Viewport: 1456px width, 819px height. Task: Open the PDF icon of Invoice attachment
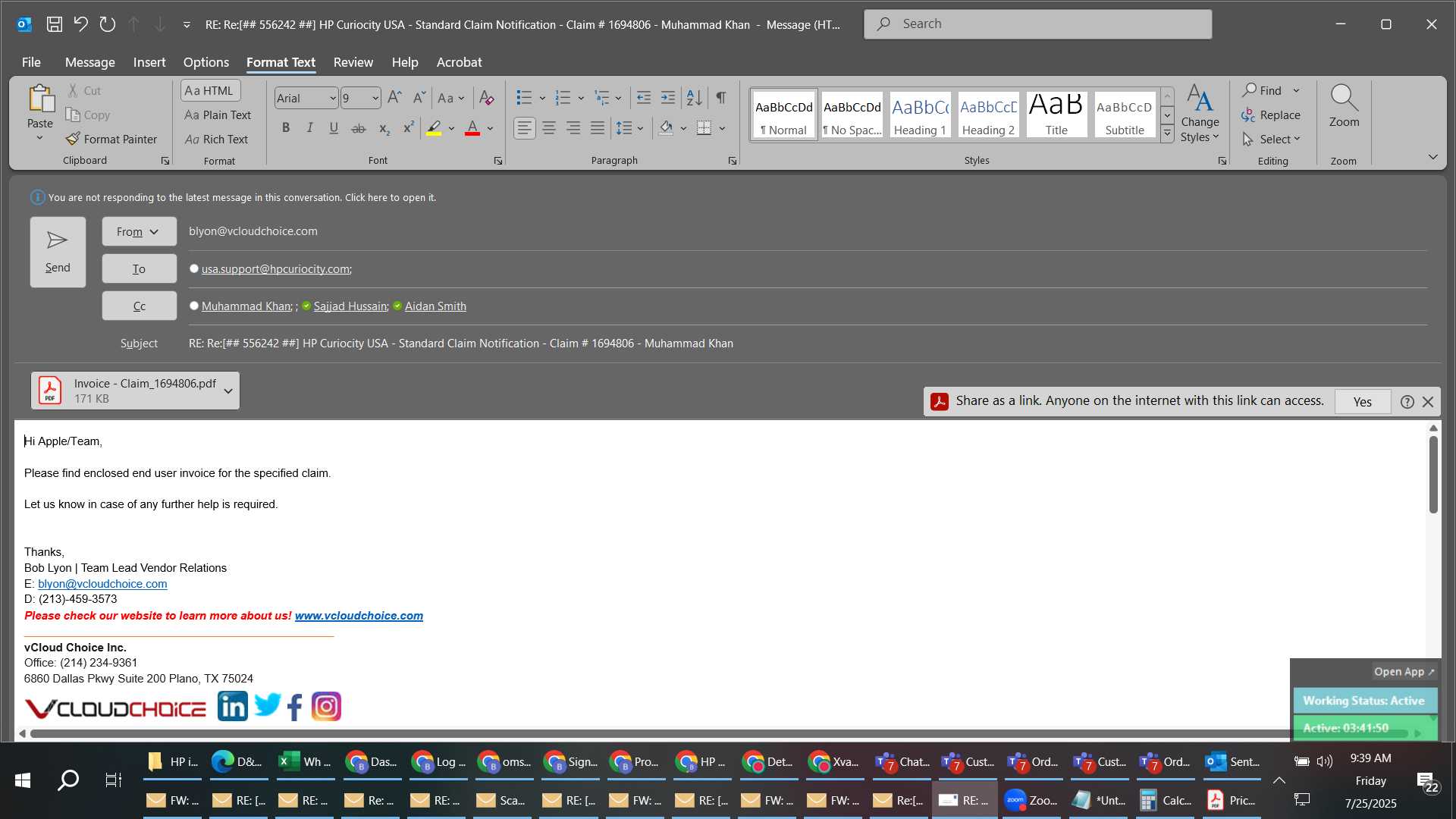coord(50,391)
